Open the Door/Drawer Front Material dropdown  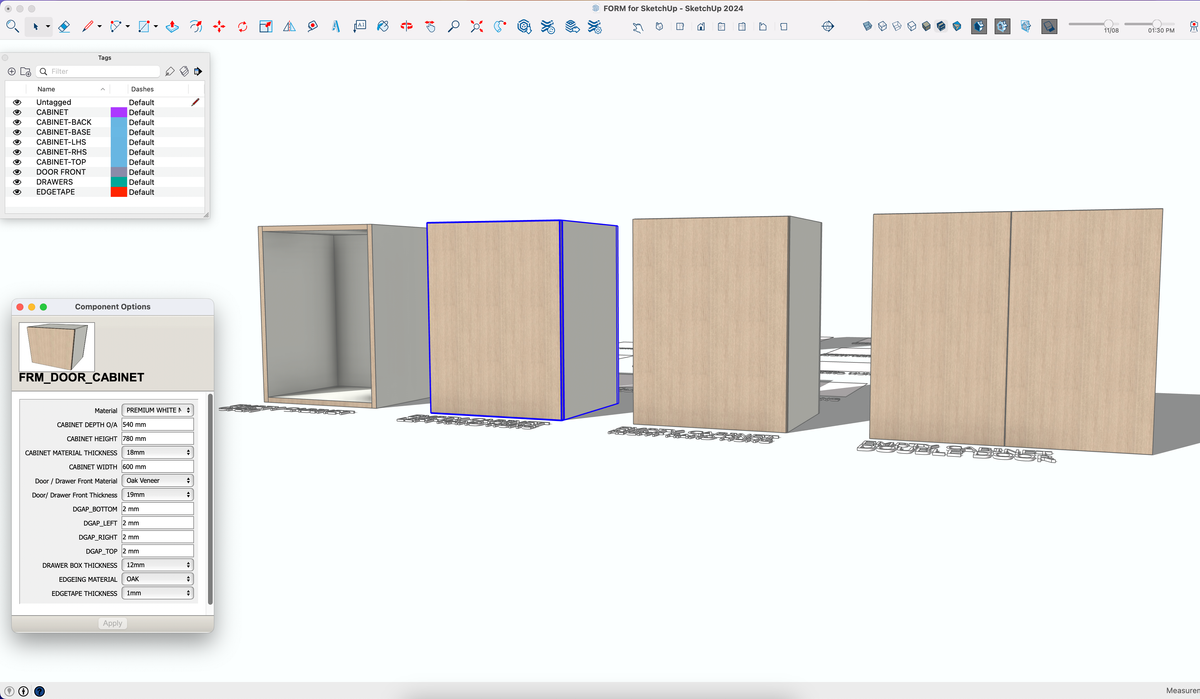pyautogui.click(x=157, y=480)
